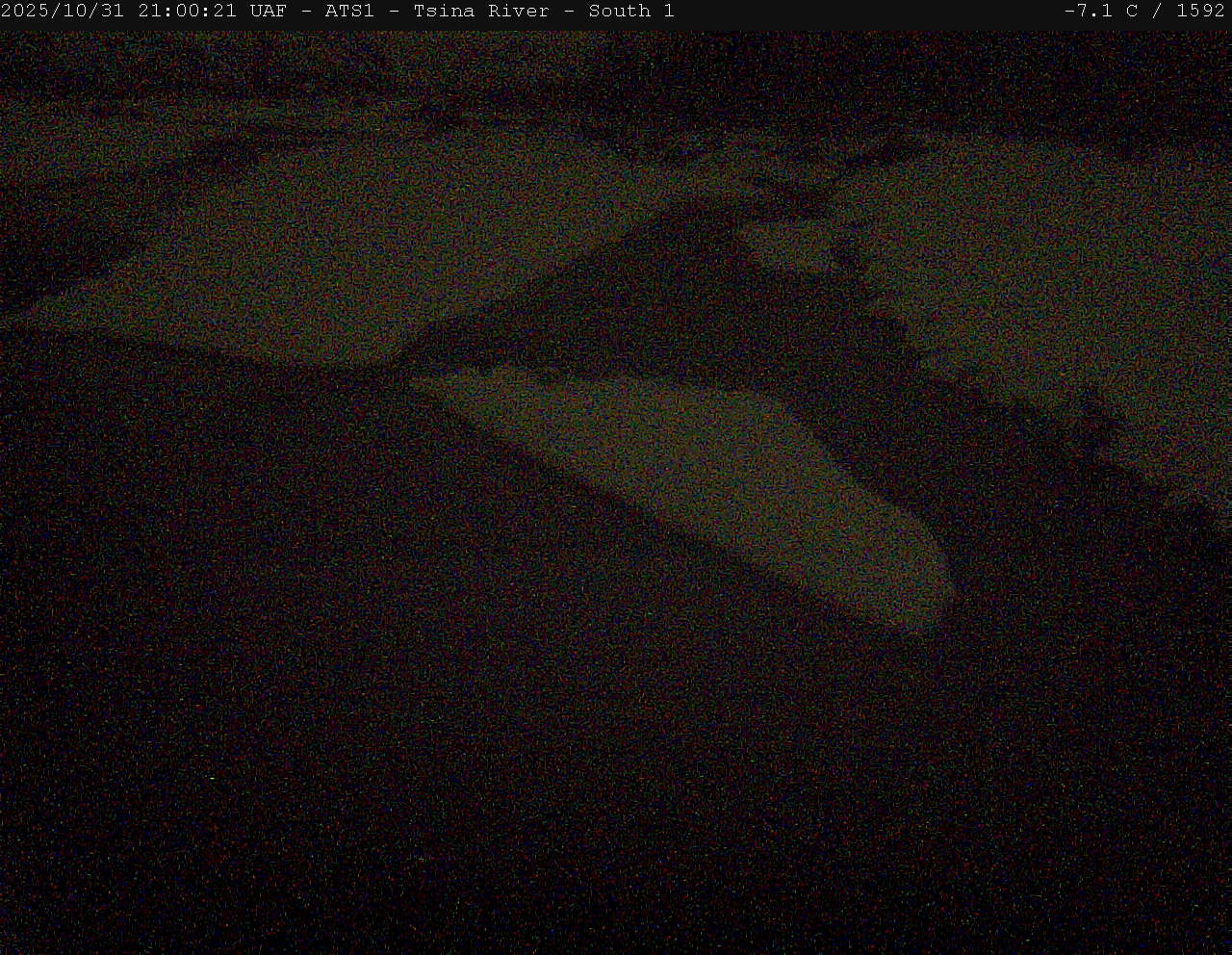The width and height of the screenshot is (1232, 955).
Task: Click the dark patch on the left edge
Action: click(48, 250)
